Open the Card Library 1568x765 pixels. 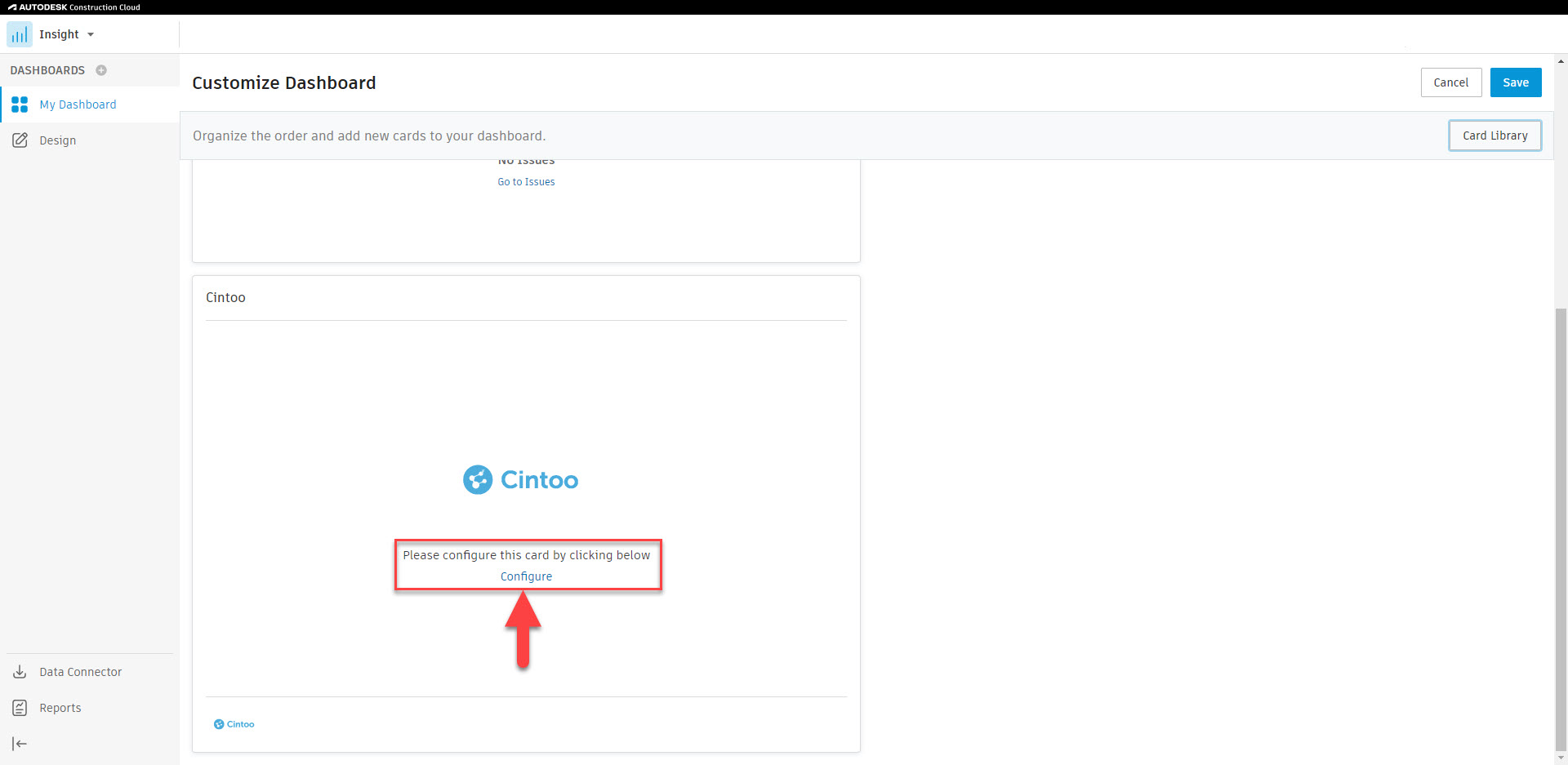pyautogui.click(x=1495, y=136)
